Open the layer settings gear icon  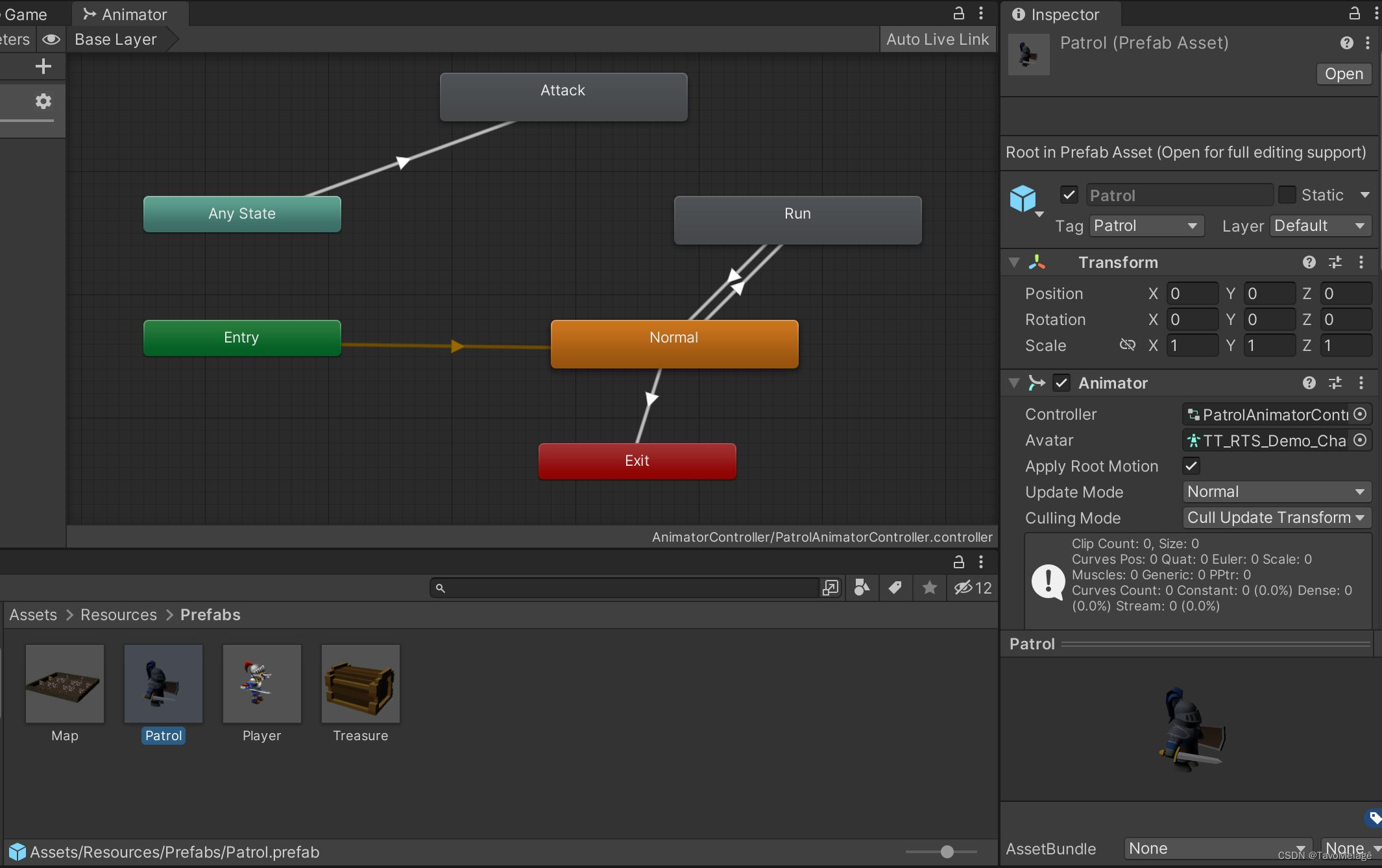(x=43, y=101)
